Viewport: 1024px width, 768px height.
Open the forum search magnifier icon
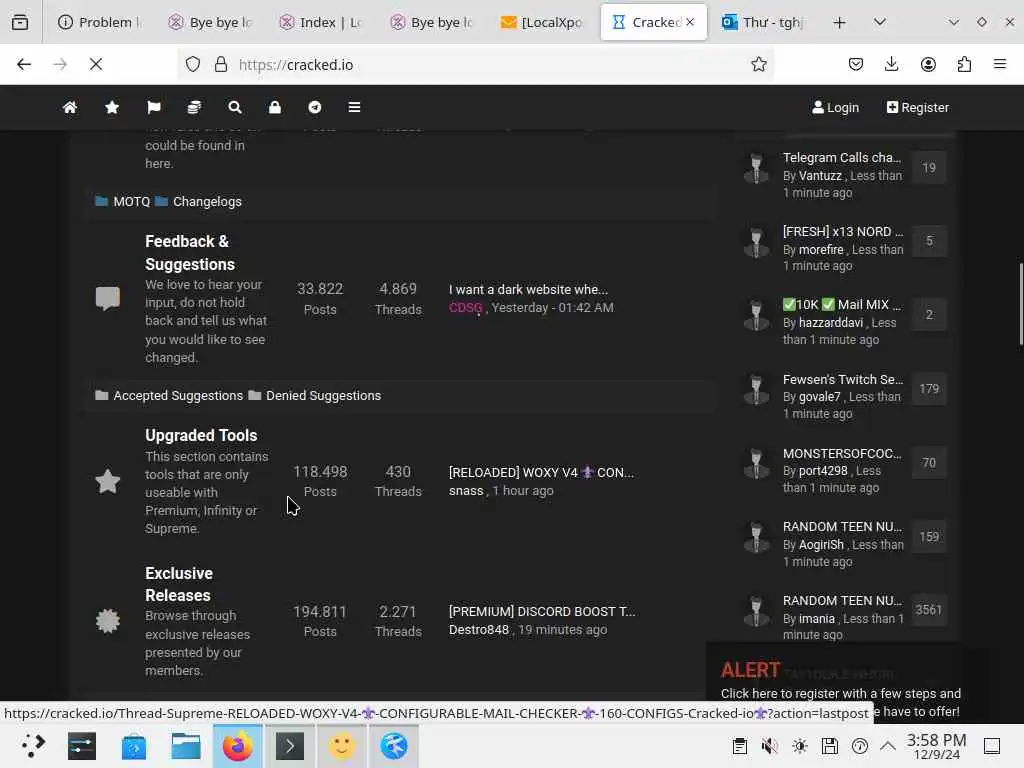point(234,107)
